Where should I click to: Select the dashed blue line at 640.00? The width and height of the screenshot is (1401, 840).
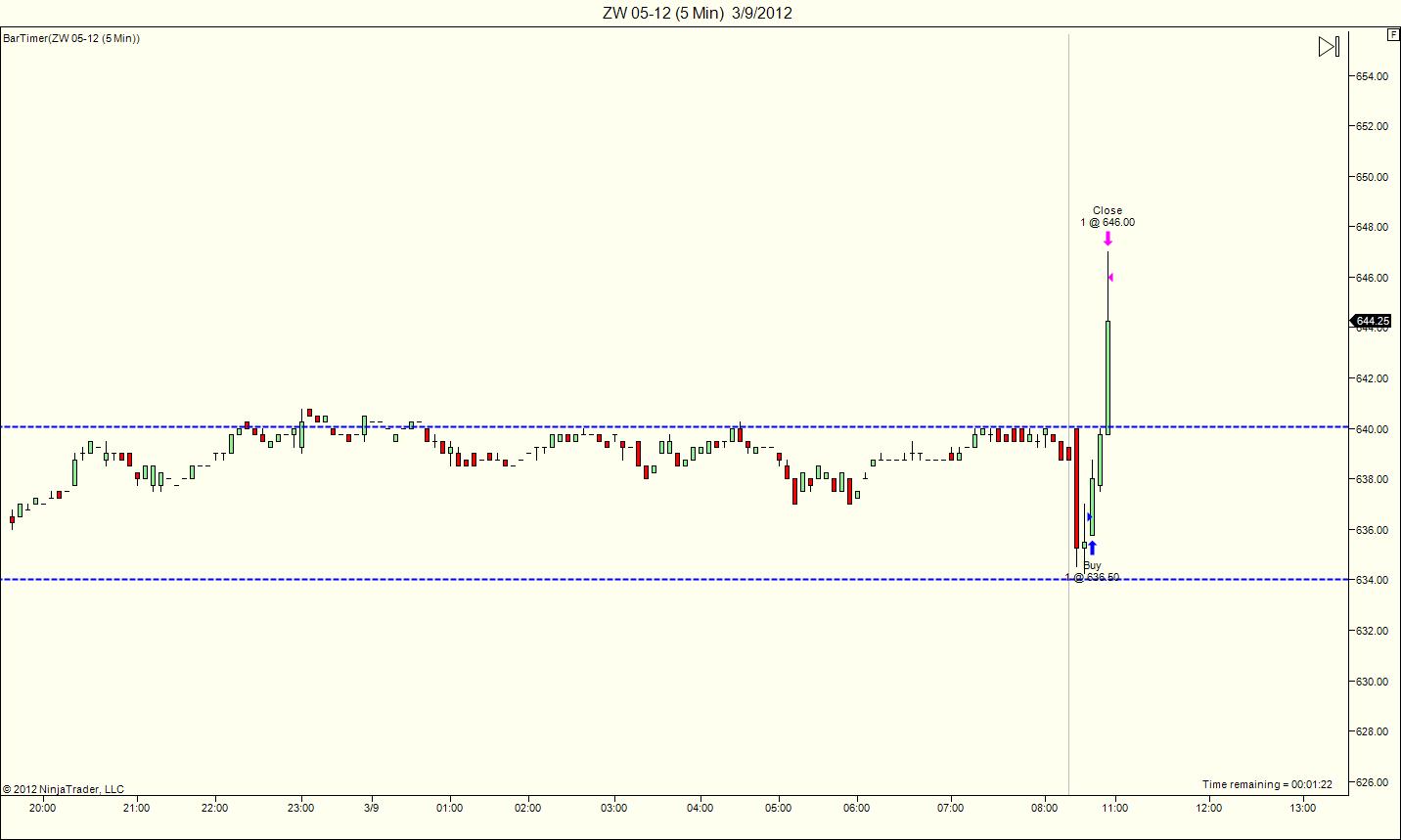point(674,426)
